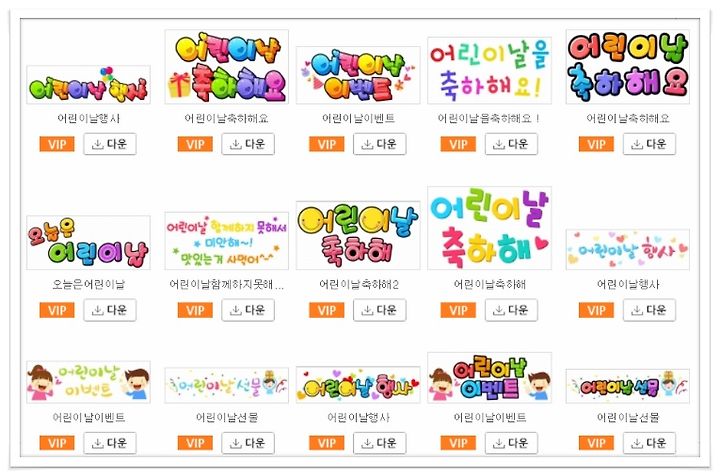Click the 어린이날함께하지못해 ... title text
This screenshot has height=476, width=720.
227,285
